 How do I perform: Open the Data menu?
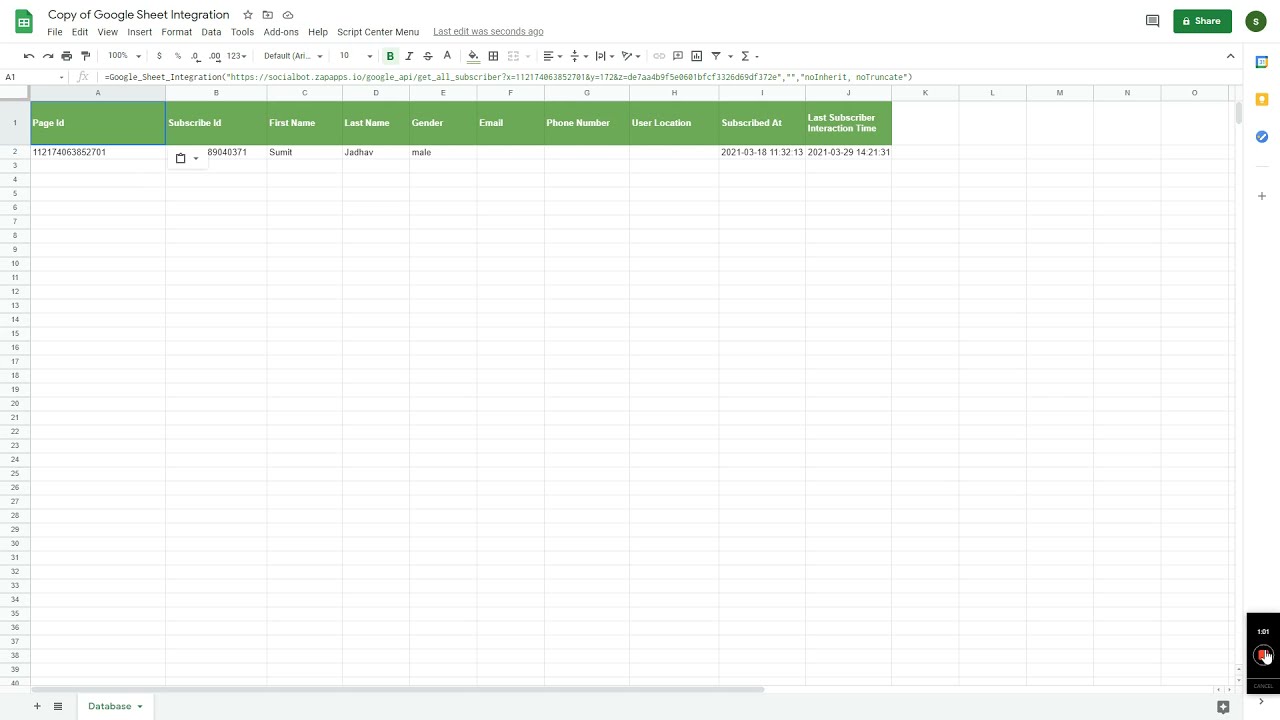(211, 32)
